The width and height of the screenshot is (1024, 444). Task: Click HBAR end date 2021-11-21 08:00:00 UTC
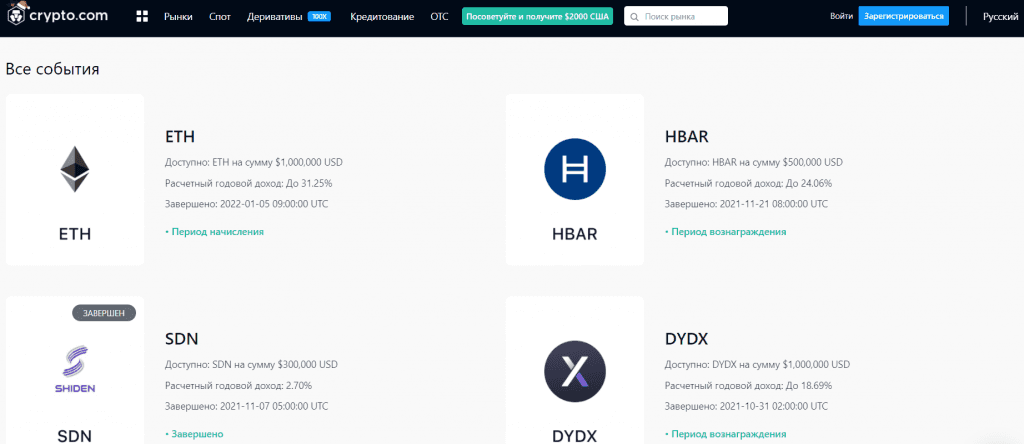coord(772,204)
